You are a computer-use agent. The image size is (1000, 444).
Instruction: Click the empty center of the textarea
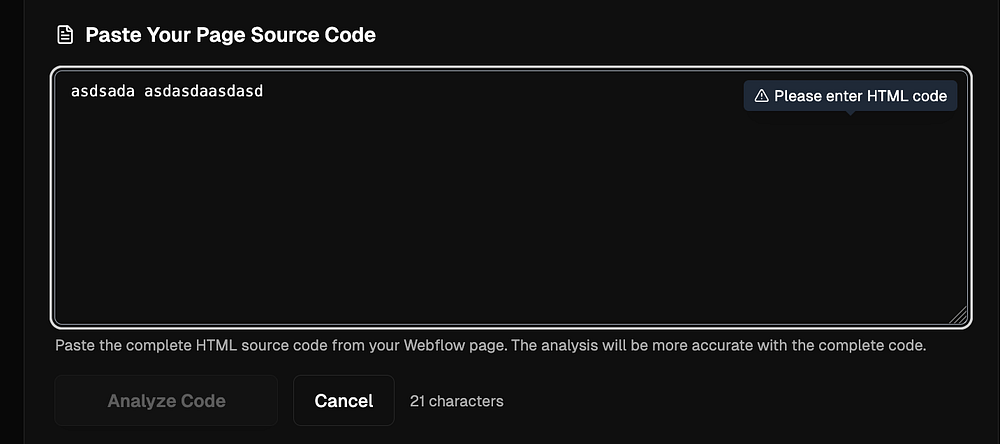pos(511,211)
